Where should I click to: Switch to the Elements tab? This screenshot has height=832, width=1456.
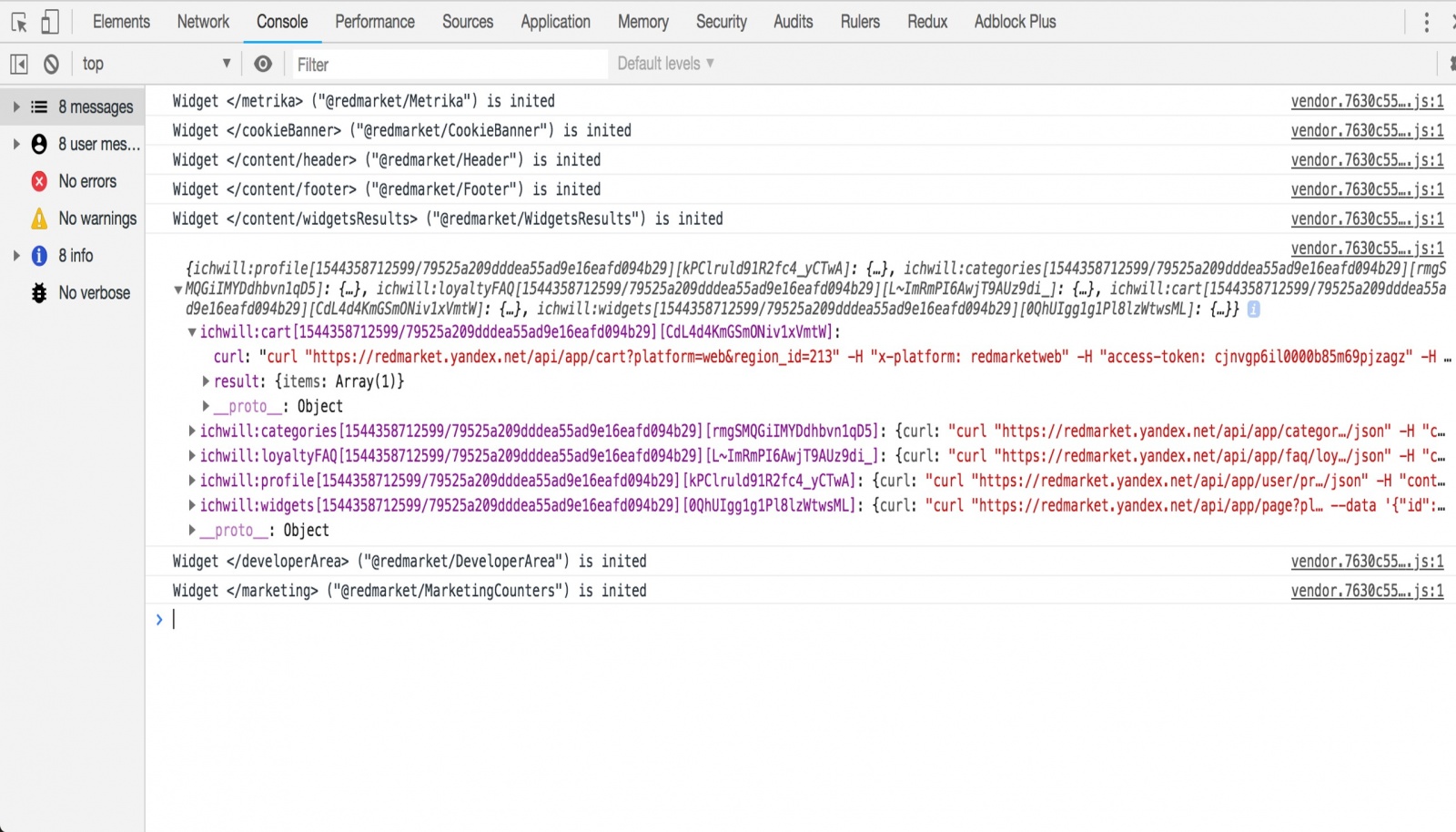pyautogui.click(x=121, y=22)
